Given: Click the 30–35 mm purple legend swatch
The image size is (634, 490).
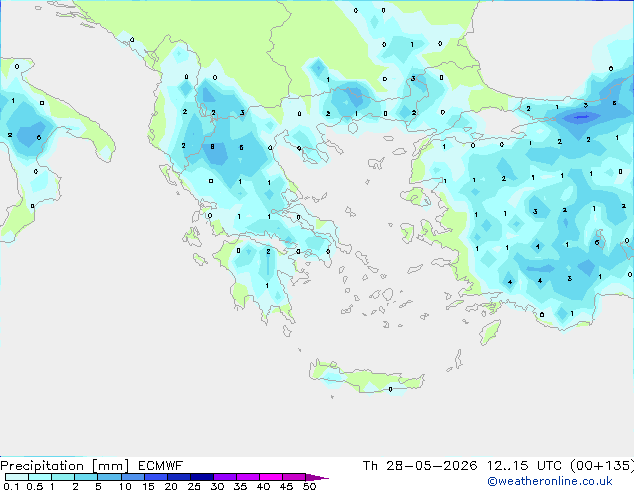Looking at the screenshot, I should [x=225, y=477].
